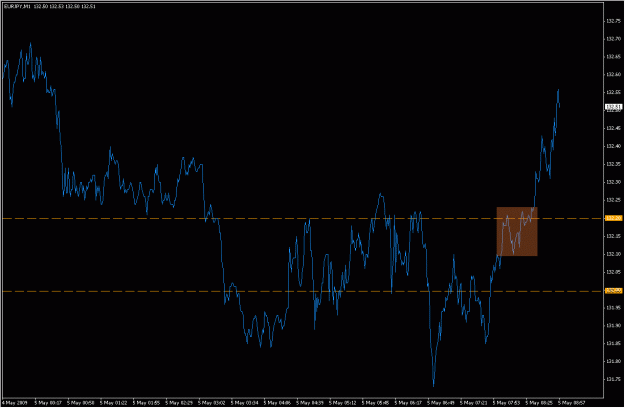
Task: Click the orange 132.00 price level label
Action: coord(613,291)
